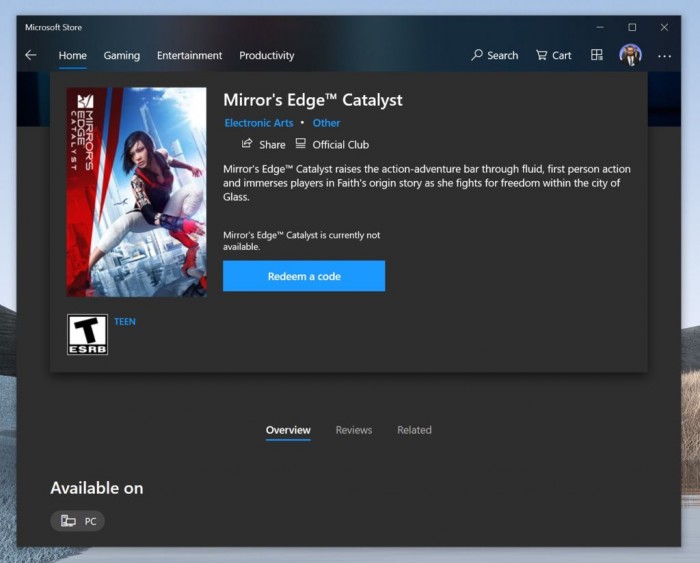Click the Mirror's Edge cover art
Viewport: 700px width, 563px height.
point(136,192)
